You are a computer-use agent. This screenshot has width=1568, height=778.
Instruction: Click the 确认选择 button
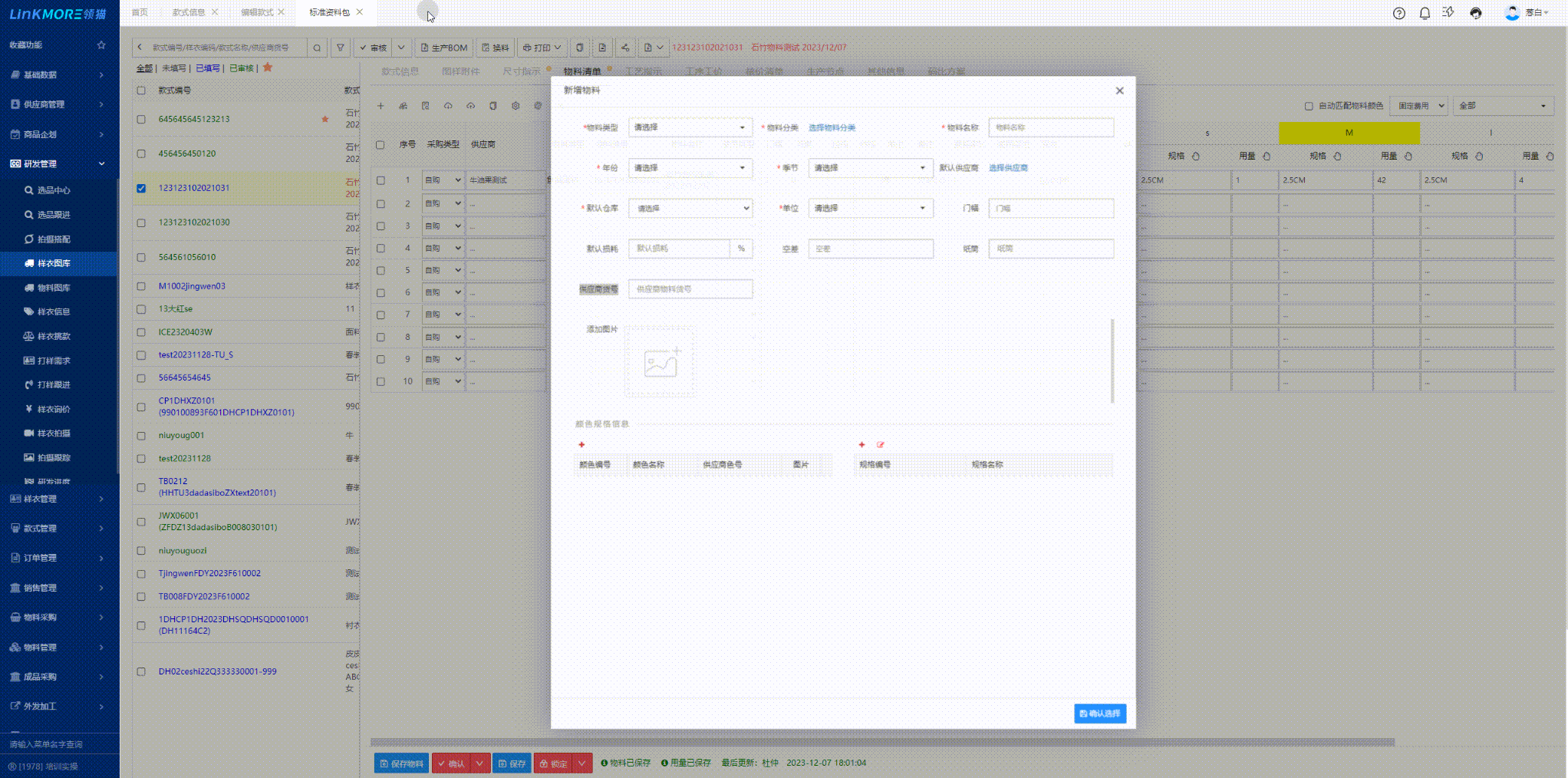[1099, 714]
